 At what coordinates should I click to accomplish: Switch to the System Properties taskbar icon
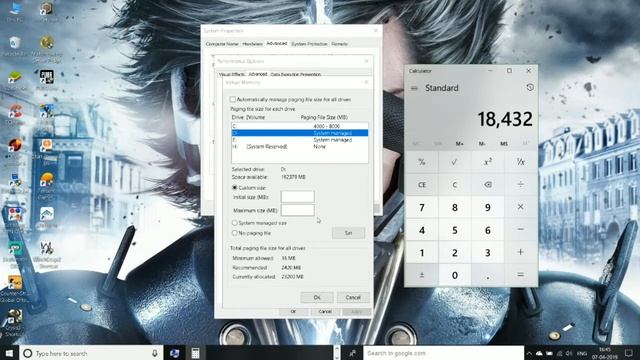[175, 353]
